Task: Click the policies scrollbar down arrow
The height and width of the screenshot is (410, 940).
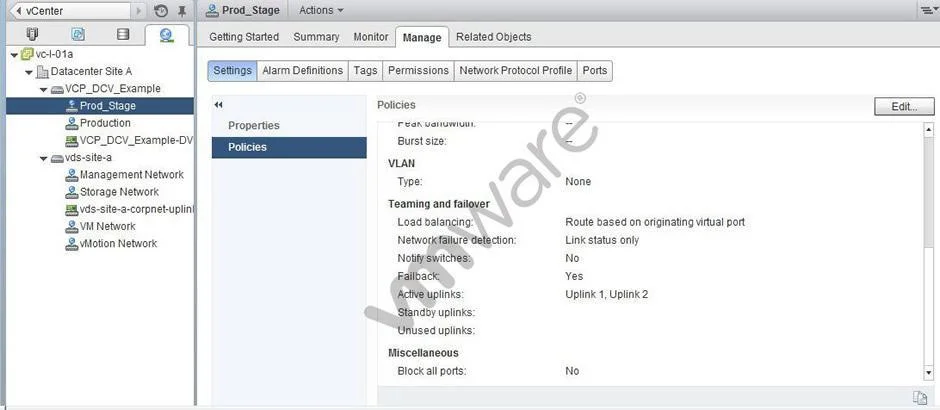Action: coord(929,373)
